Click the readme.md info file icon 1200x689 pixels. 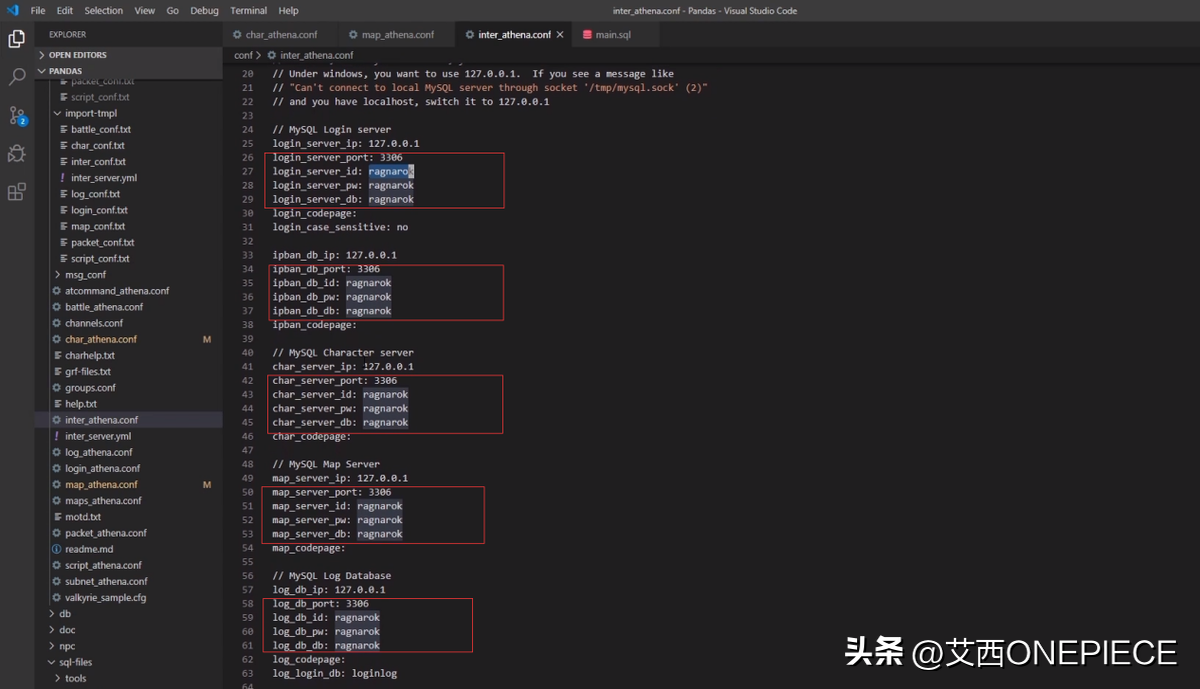pyautogui.click(x=57, y=549)
